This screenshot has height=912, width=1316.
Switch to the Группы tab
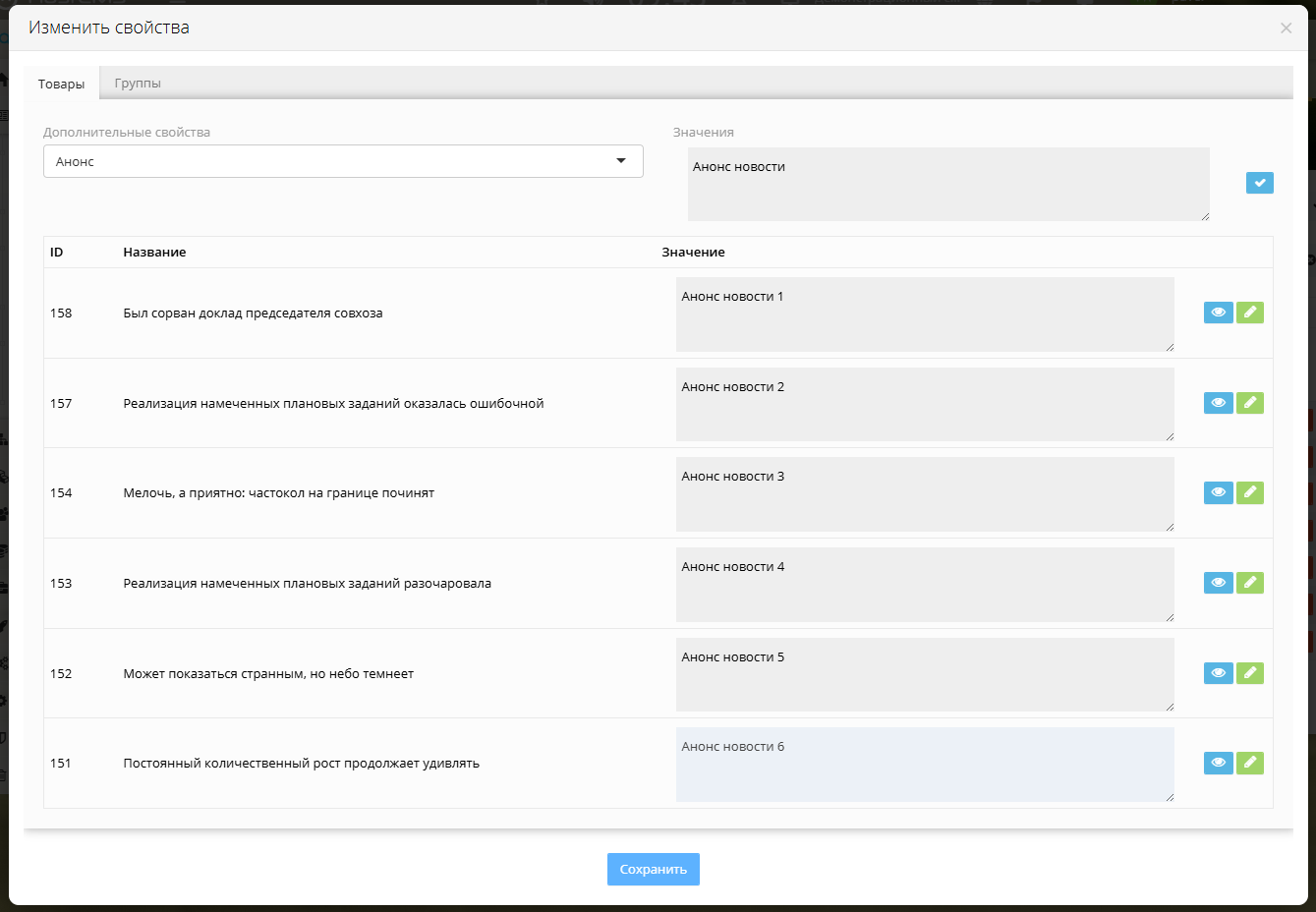138,84
